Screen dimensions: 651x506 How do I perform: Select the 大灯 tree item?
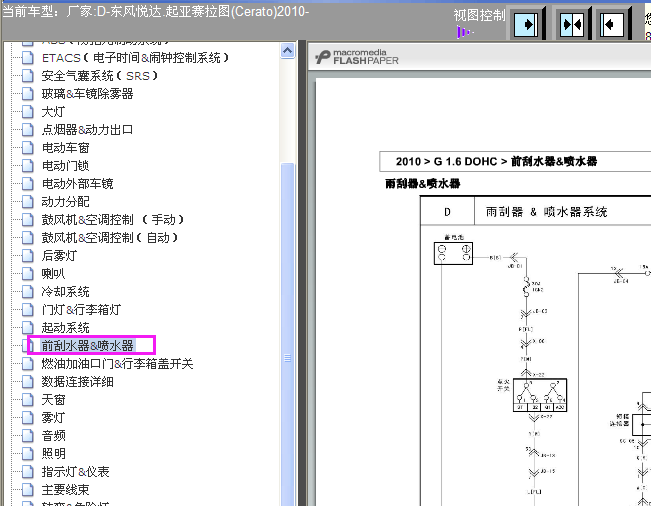tap(53, 112)
